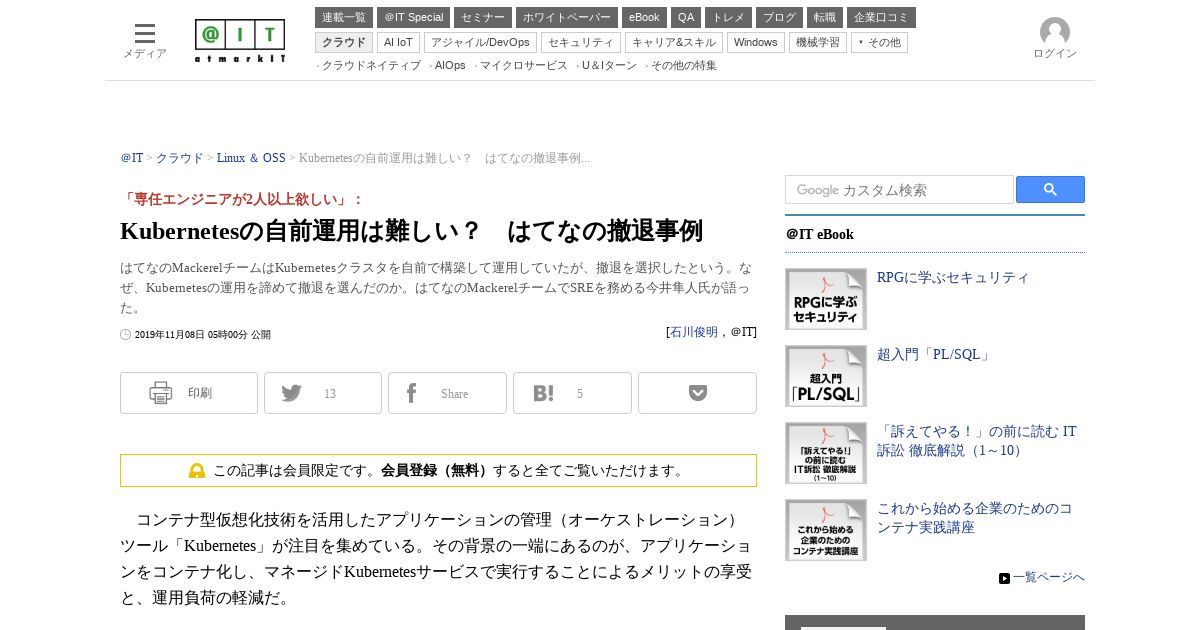Open the その他 category dropdown
This screenshot has width=1200, height=630.
pyautogui.click(x=879, y=43)
